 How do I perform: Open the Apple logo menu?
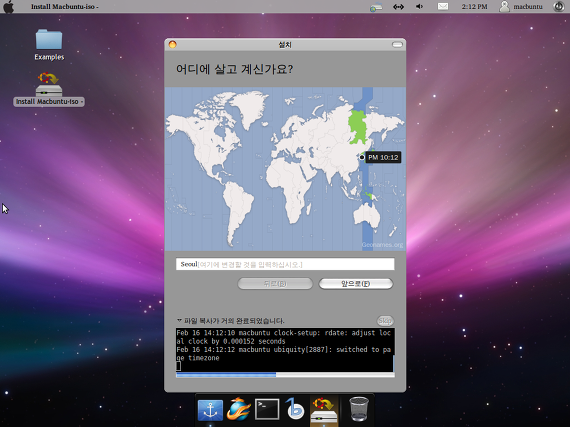coord(8,7)
